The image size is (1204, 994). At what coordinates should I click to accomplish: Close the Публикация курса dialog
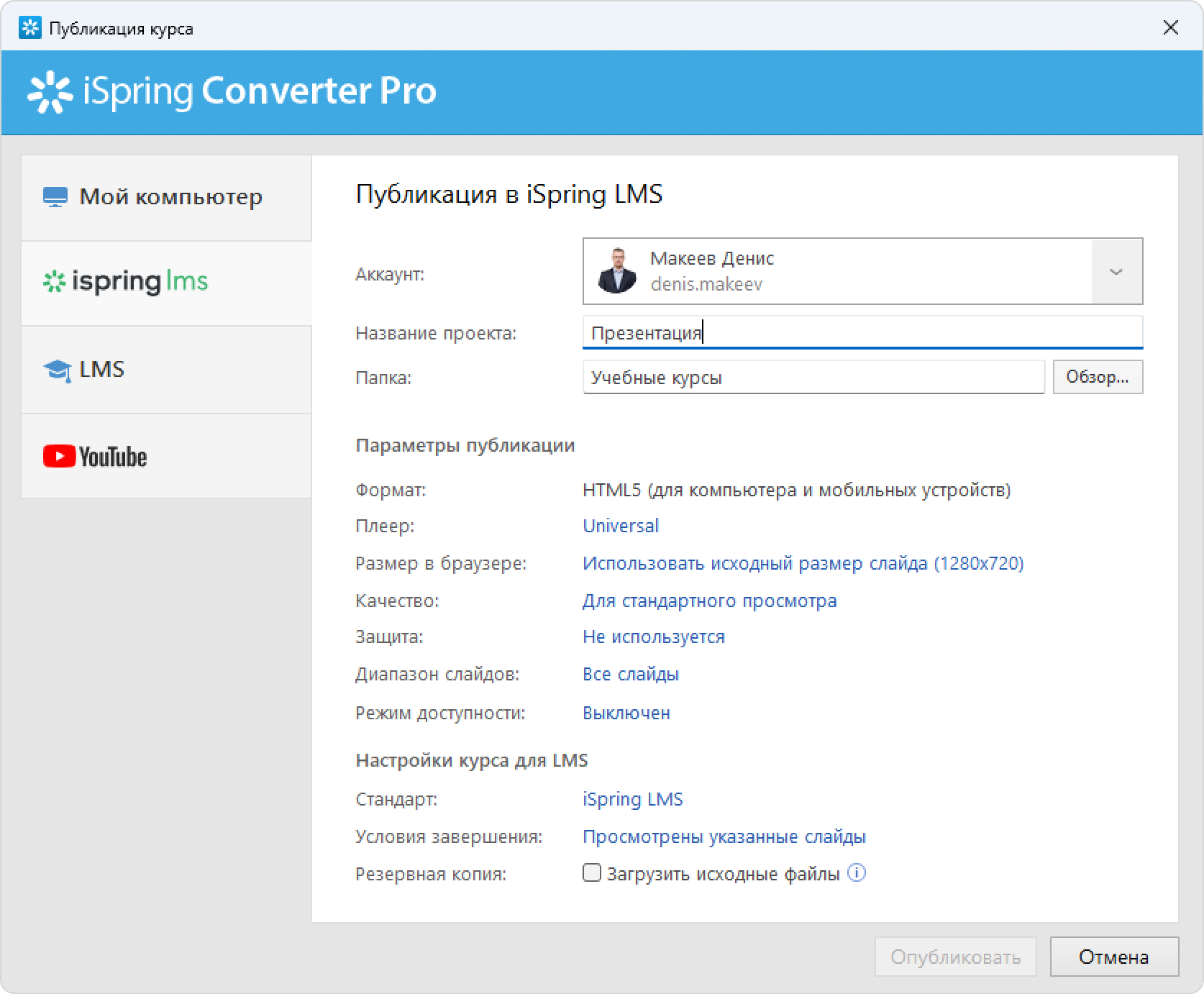(1171, 28)
